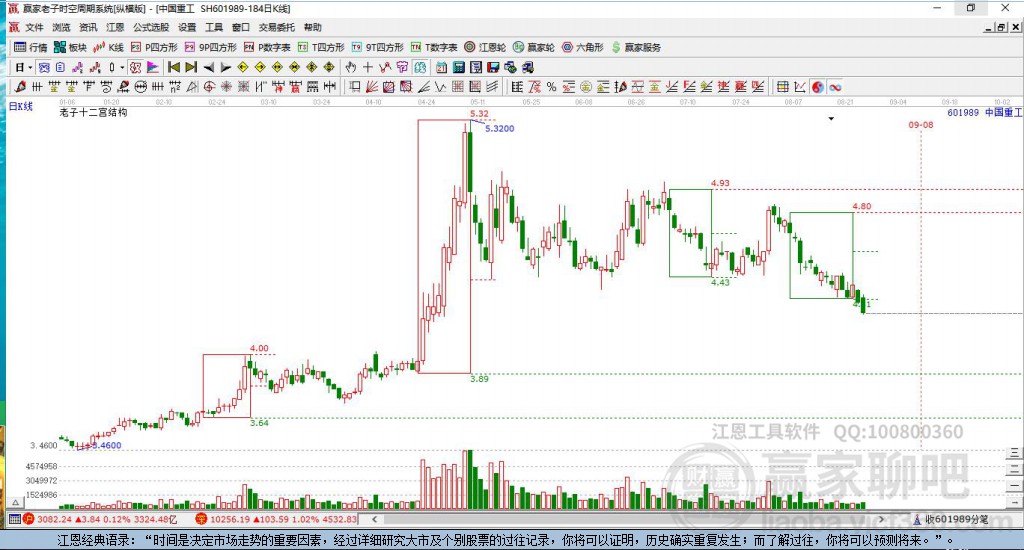This screenshot has width=1024, height=550.
Task: Click the round gold coin 金 icon
Action: click(586, 87)
